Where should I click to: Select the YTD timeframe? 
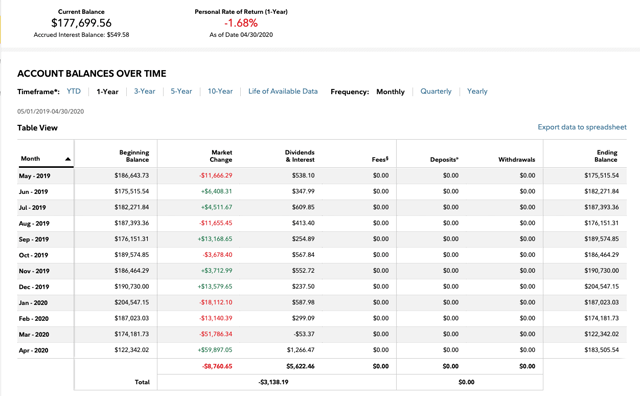74,91
